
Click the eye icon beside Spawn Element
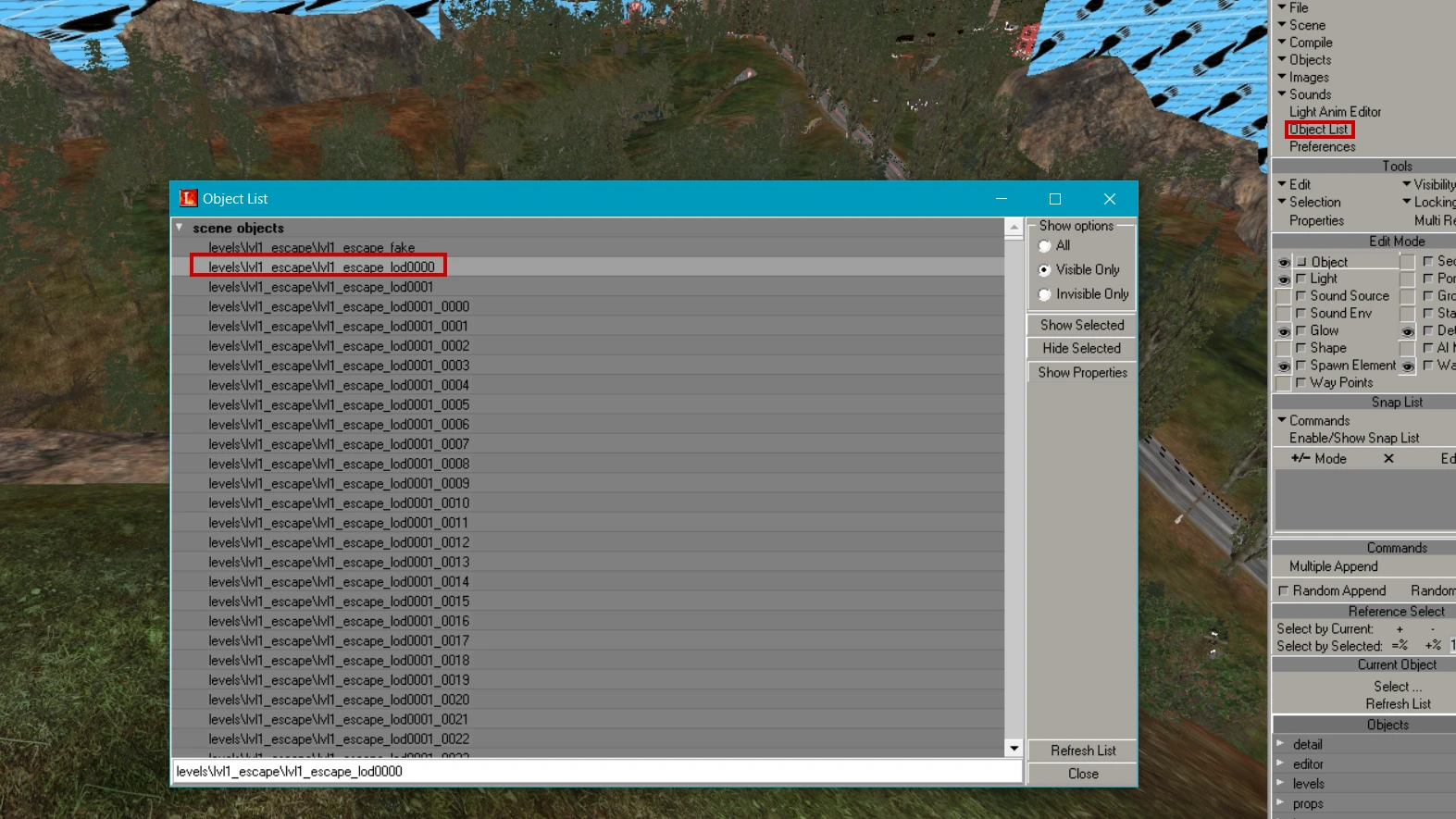click(x=1283, y=366)
